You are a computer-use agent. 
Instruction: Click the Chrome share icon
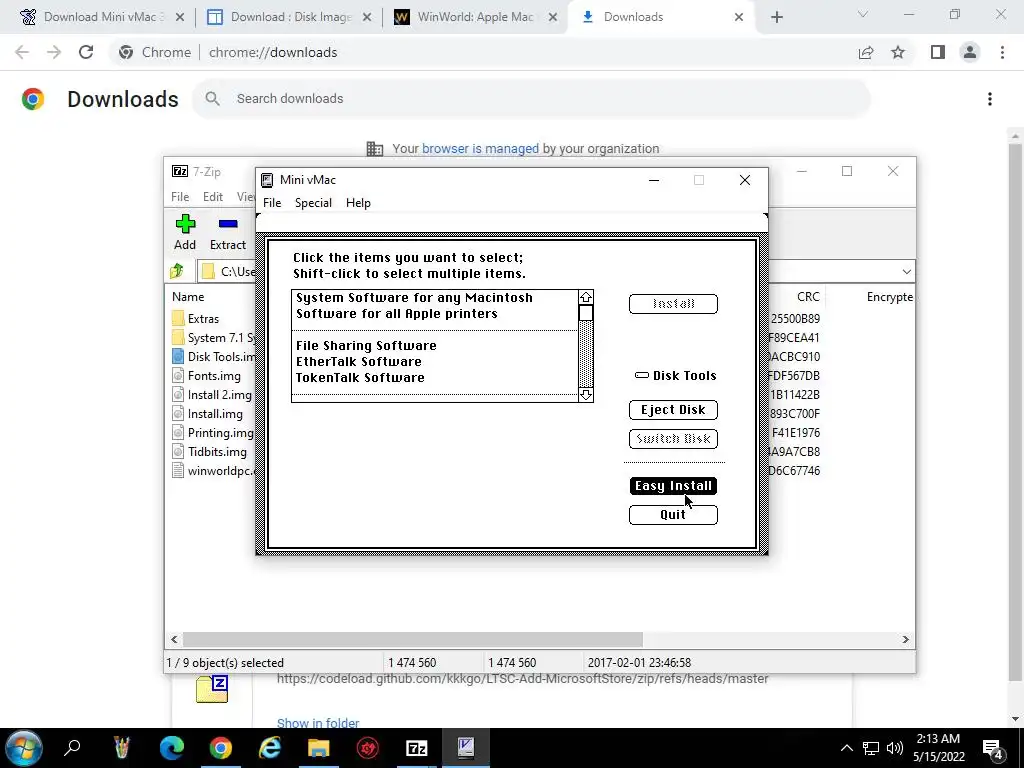[x=866, y=52]
